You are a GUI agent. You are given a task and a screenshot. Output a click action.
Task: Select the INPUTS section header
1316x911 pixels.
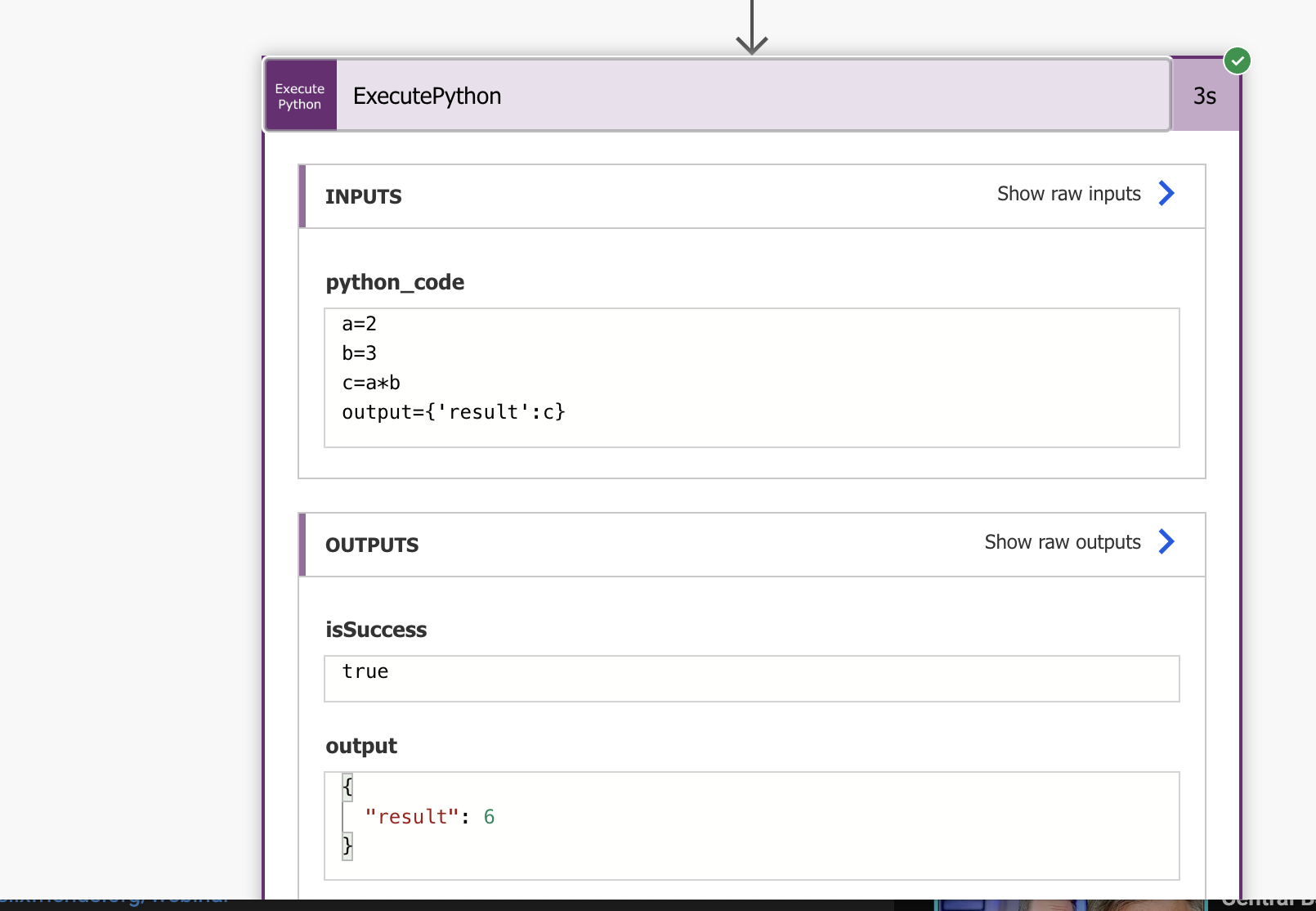(x=364, y=197)
